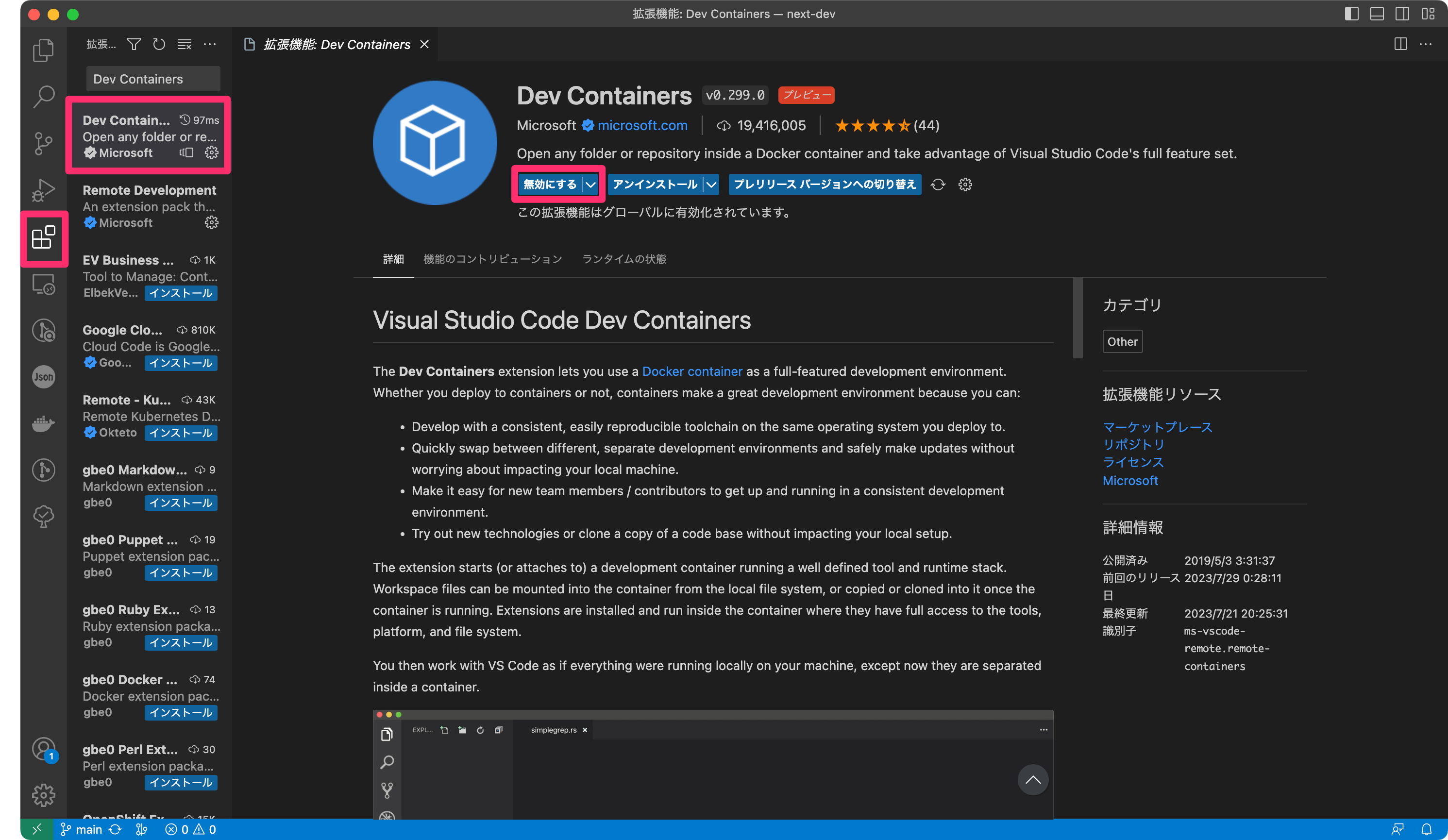Viewport: 1448px width, 840px height.
Task: Switch to the ランタイムの状態 tab
Action: [x=624, y=259]
